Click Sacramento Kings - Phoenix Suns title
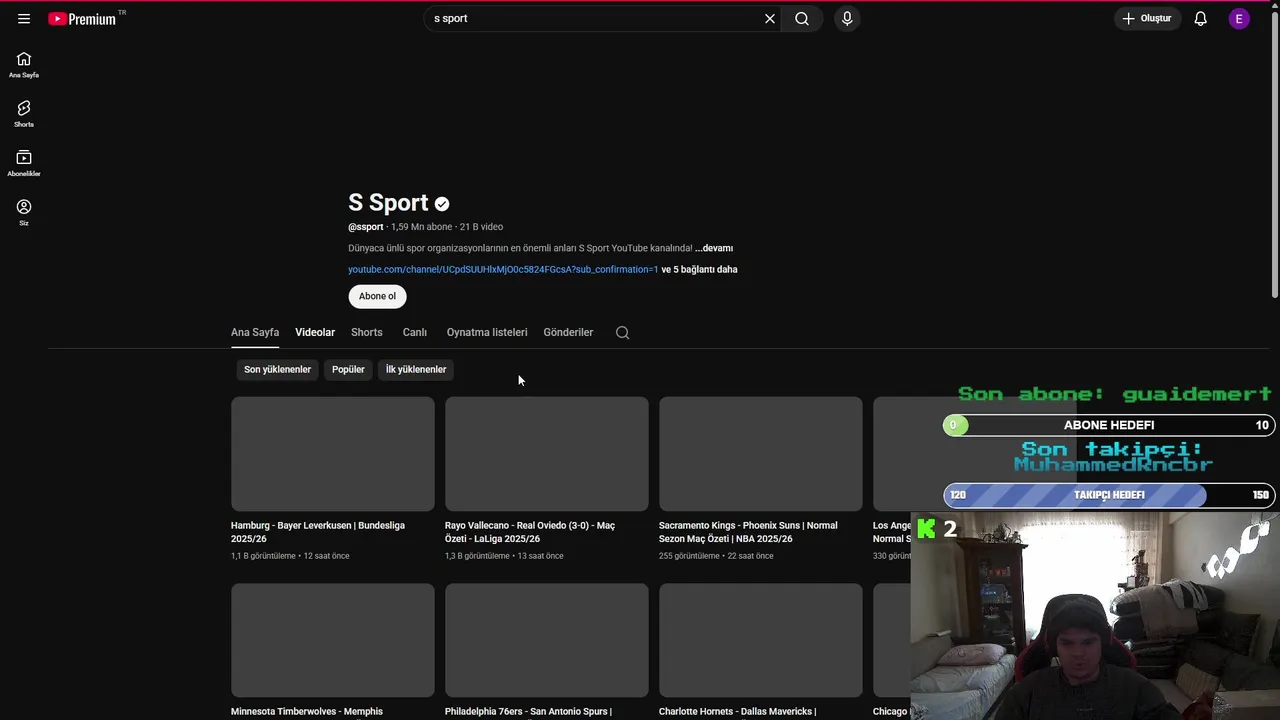This screenshot has height=720, width=1280. [x=748, y=532]
